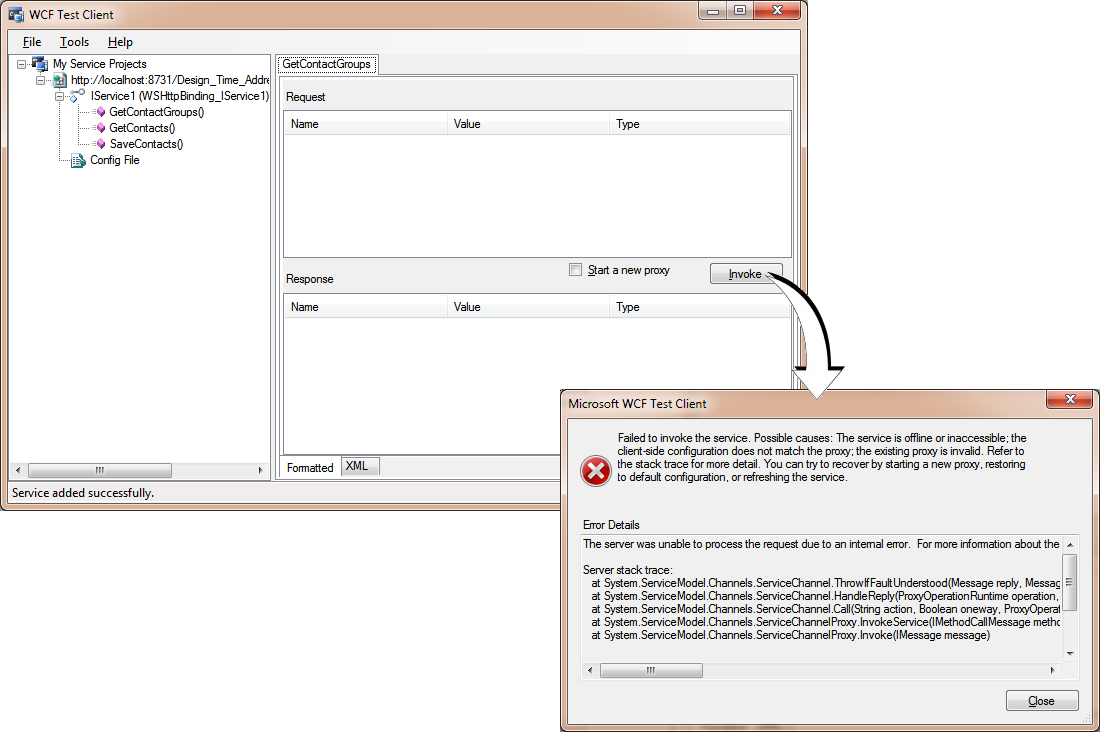The image size is (1100, 732).
Task: Click the GetContacts() method icon
Action: pos(100,128)
